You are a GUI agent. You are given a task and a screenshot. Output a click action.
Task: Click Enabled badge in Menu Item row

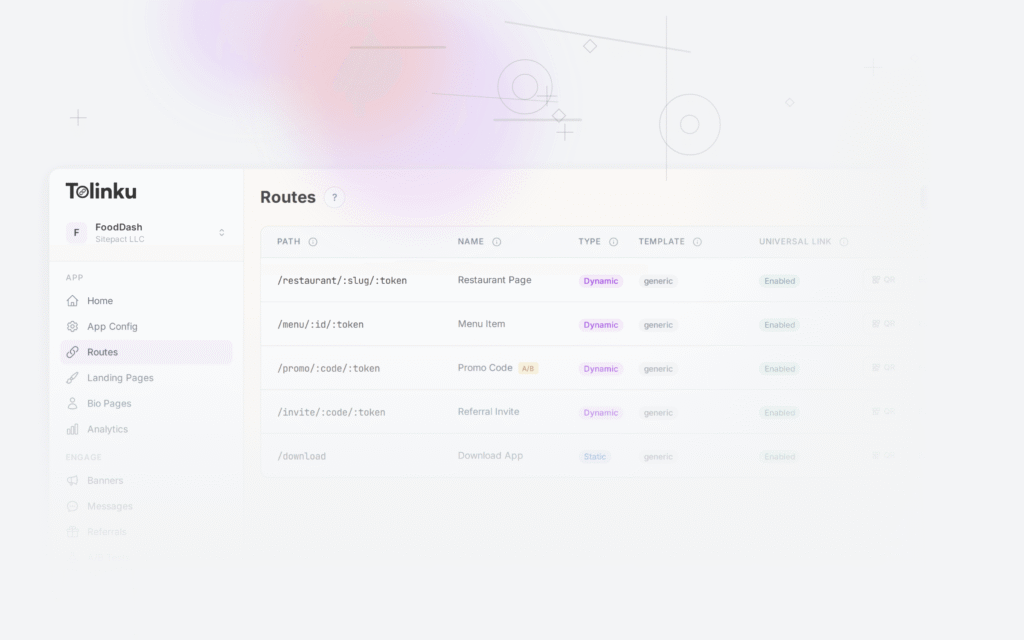click(780, 325)
